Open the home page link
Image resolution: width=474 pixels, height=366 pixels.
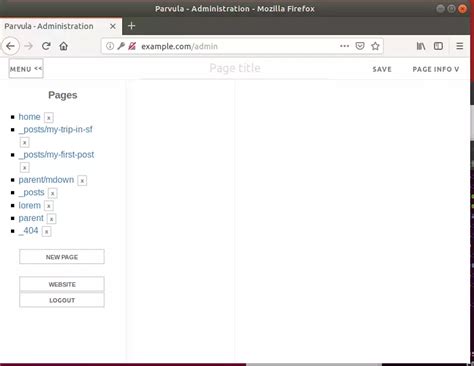click(x=29, y=117)
